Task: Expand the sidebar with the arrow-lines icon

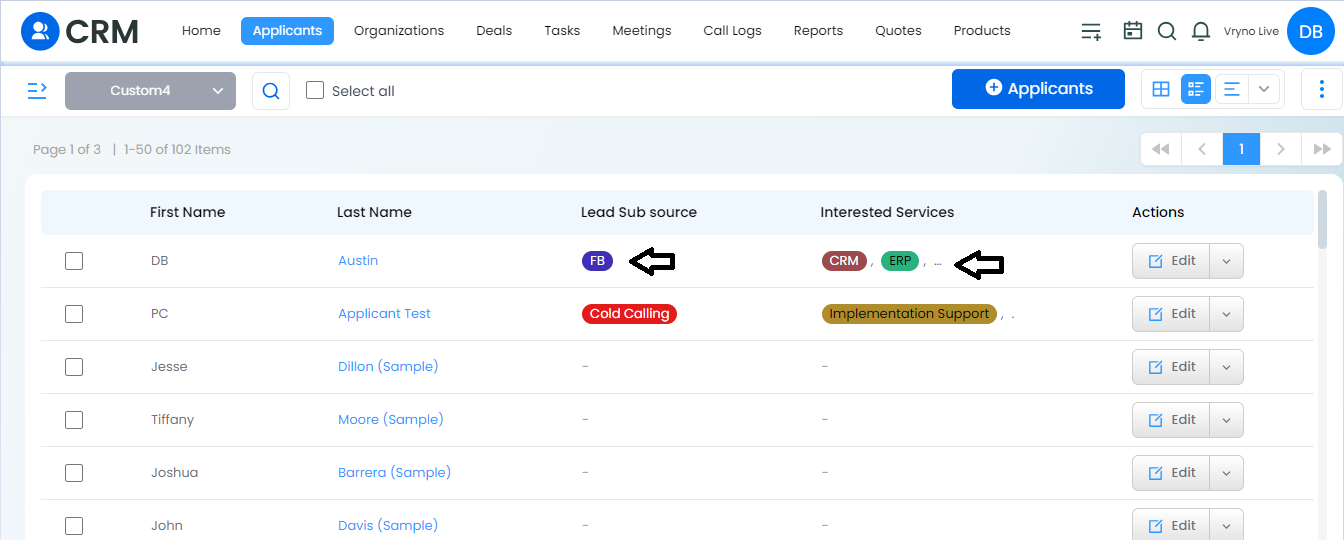Action: point(37,90)
